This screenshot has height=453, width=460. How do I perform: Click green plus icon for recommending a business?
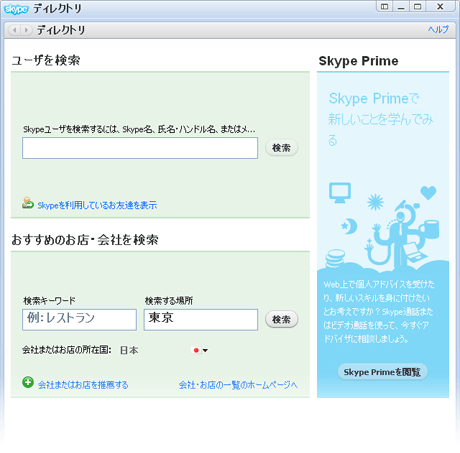pyautogui.click(x=28, y=382)
